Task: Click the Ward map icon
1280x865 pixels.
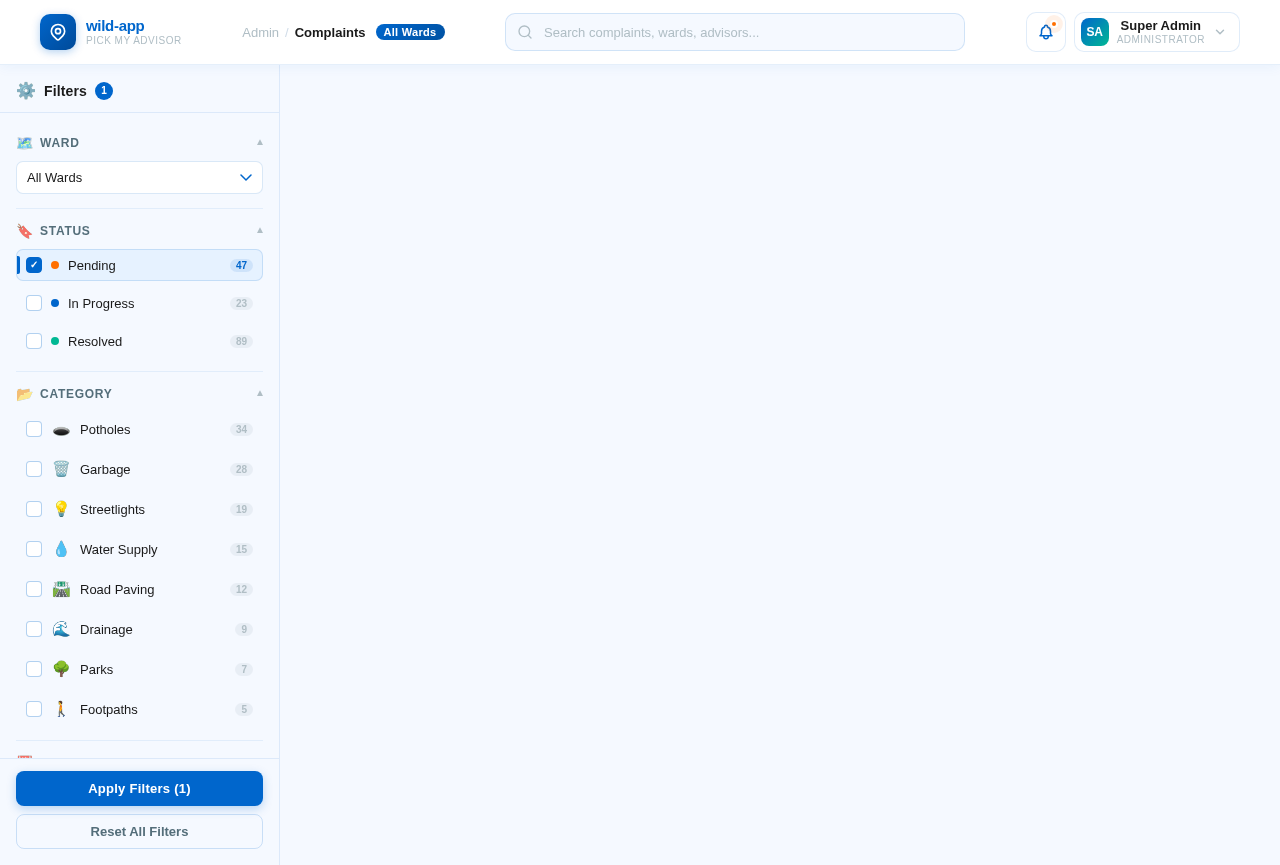Action: point(25,143)
